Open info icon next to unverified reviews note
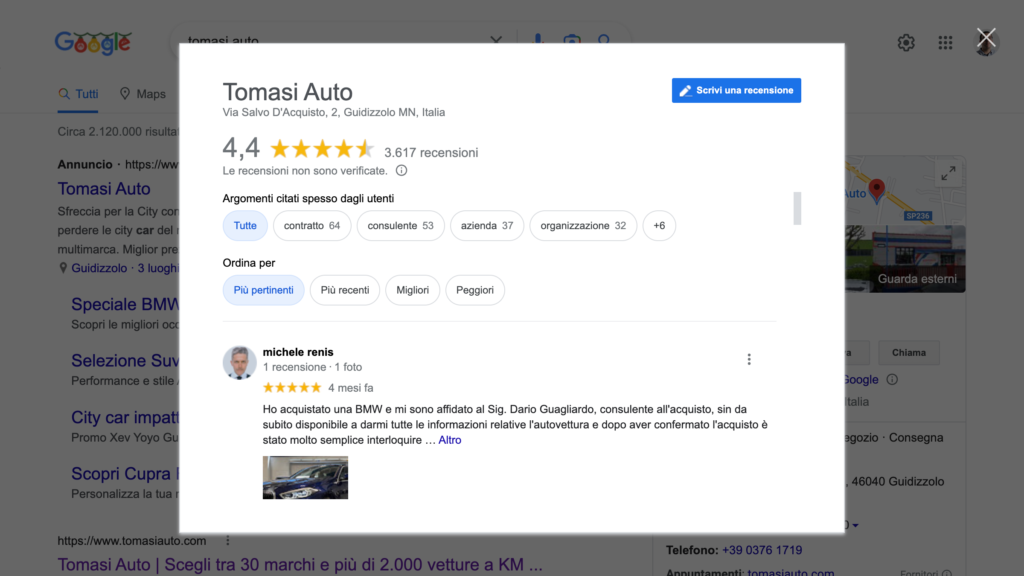Viewport: 1024px width, 576px height. [x=402, y=170]
